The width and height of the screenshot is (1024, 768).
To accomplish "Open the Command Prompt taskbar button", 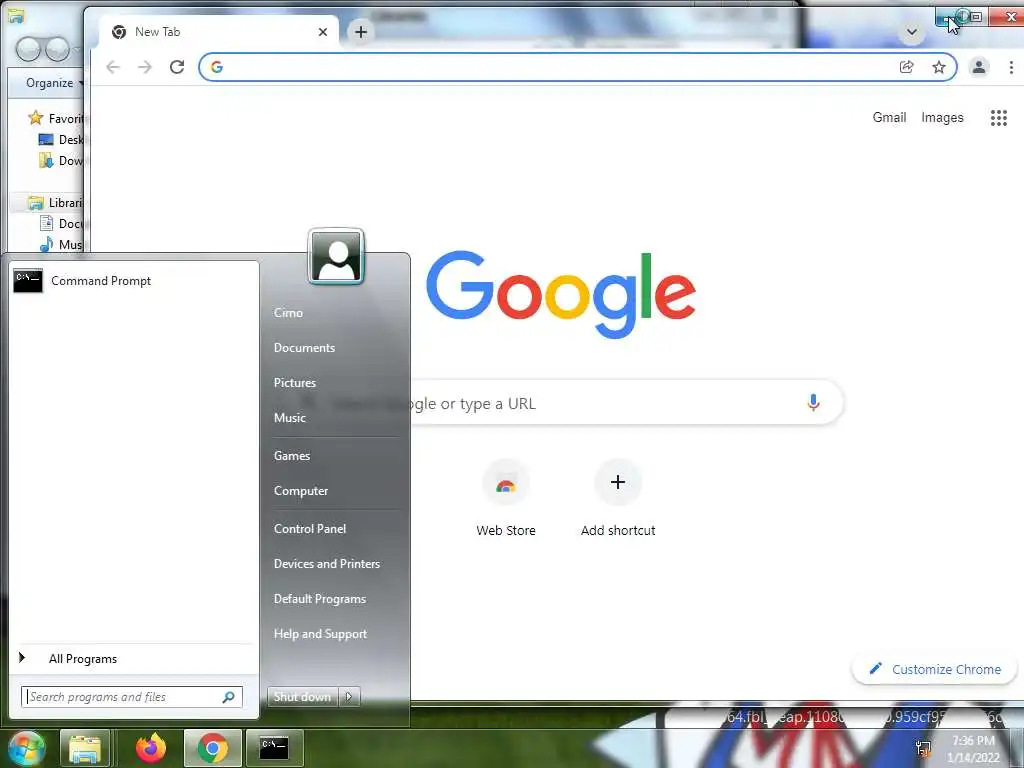I will [x=274, y=748].
